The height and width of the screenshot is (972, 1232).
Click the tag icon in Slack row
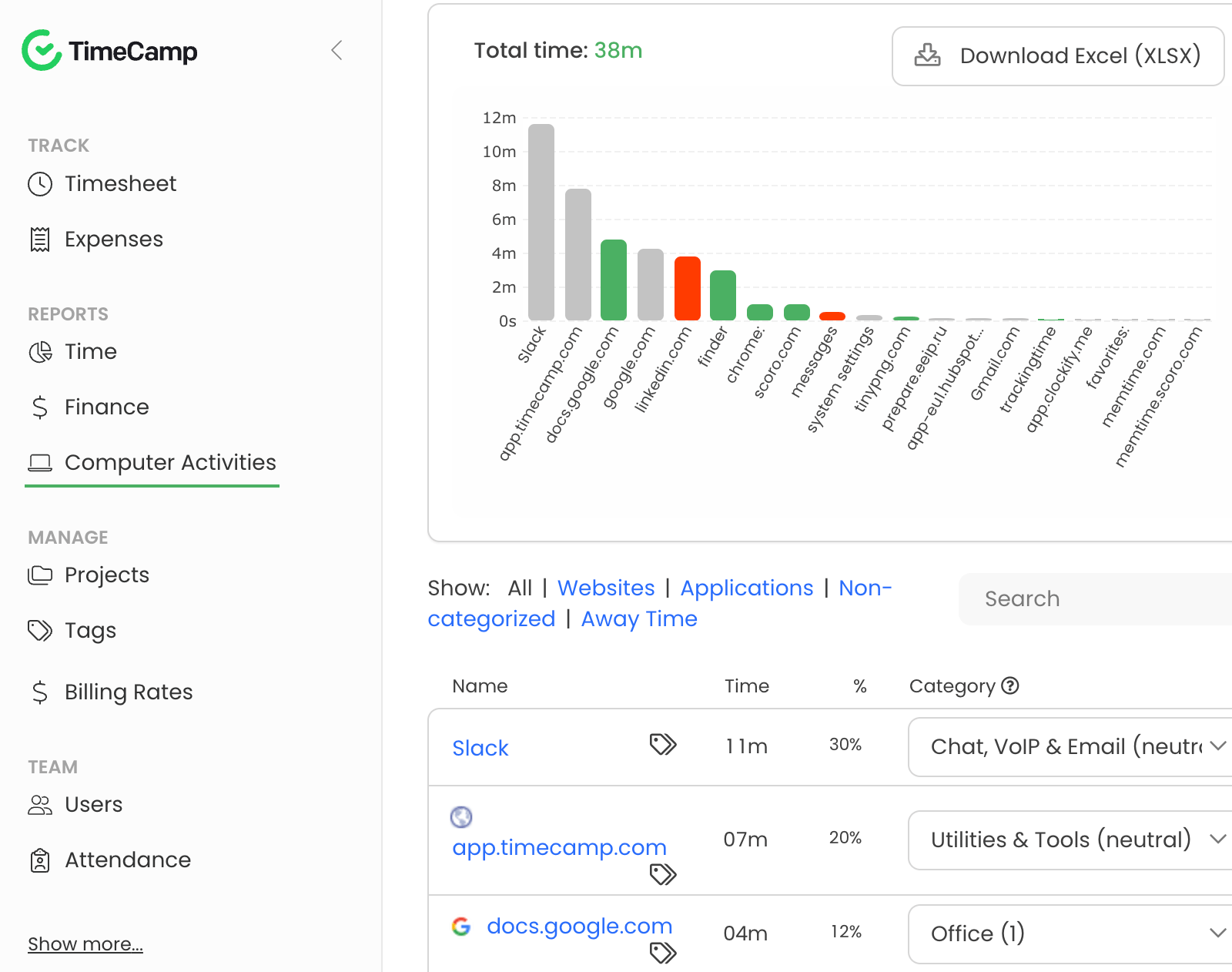663,744
